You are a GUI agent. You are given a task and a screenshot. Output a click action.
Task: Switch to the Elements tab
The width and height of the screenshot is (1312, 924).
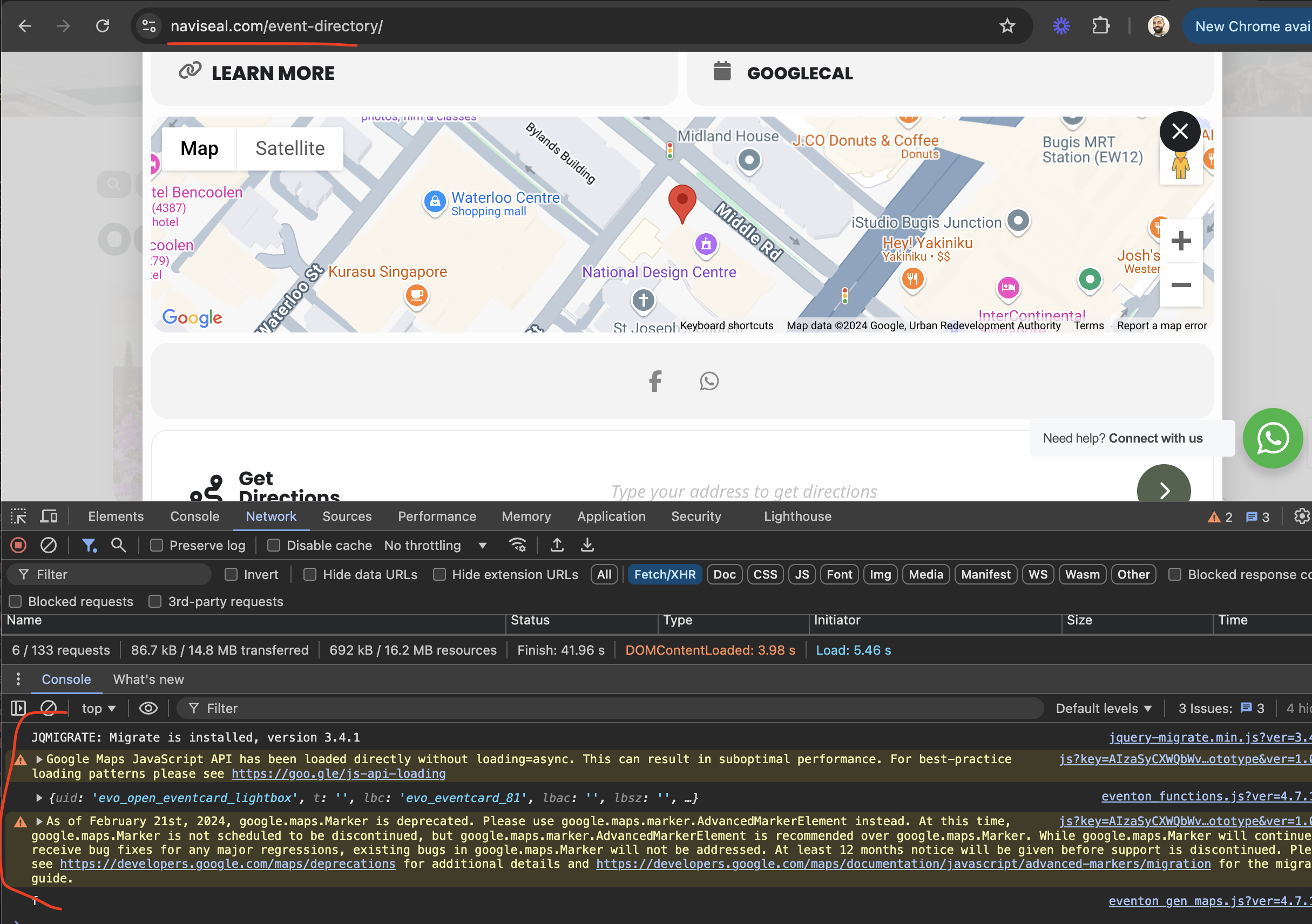(x=116, y=517)
